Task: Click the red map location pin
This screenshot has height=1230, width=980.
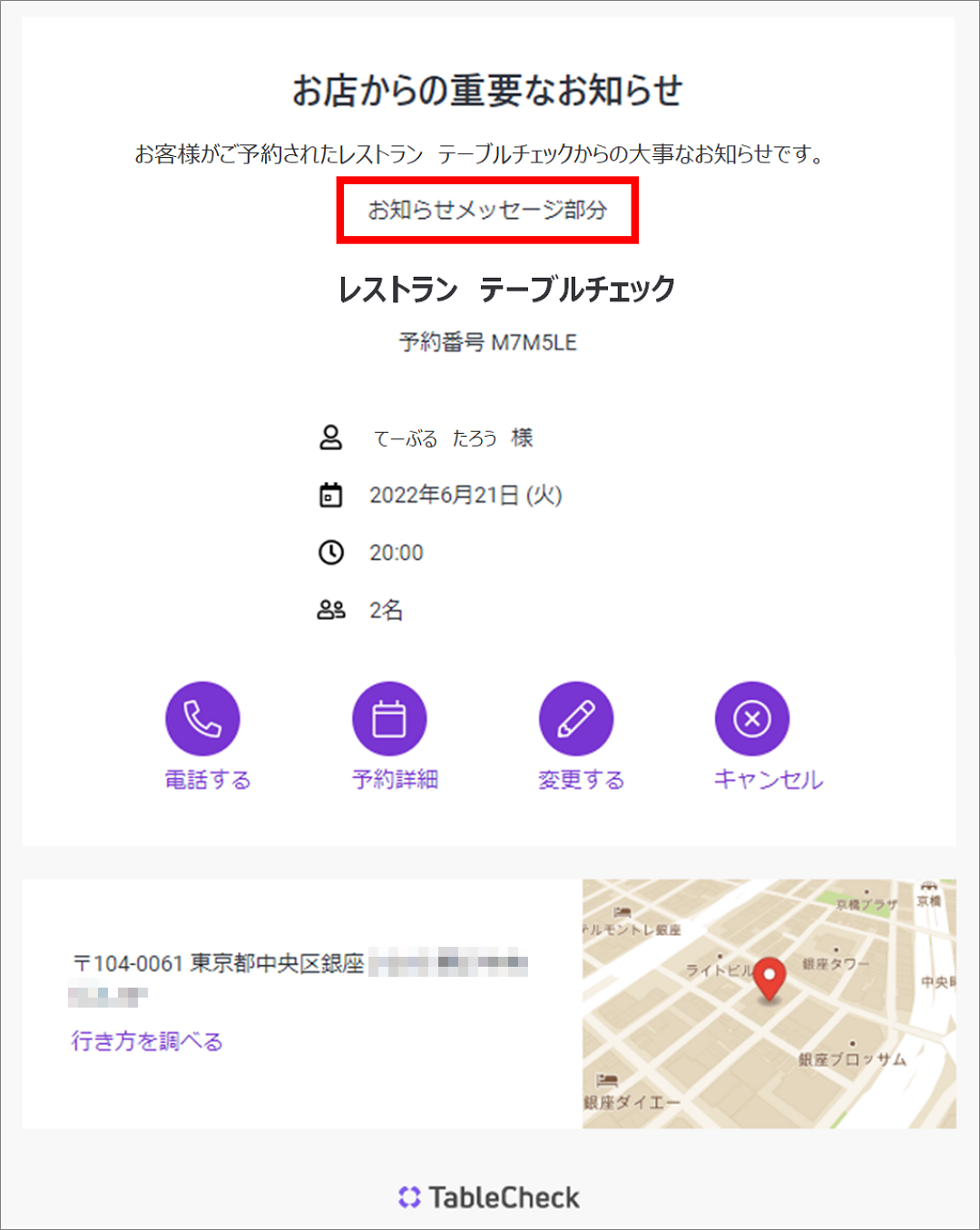Action: [769, 979]
